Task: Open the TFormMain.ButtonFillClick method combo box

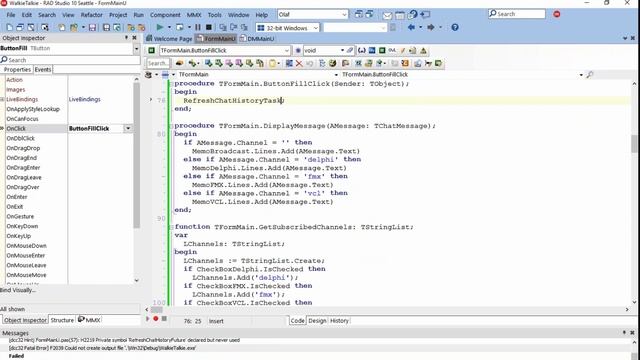Action: 287,51
